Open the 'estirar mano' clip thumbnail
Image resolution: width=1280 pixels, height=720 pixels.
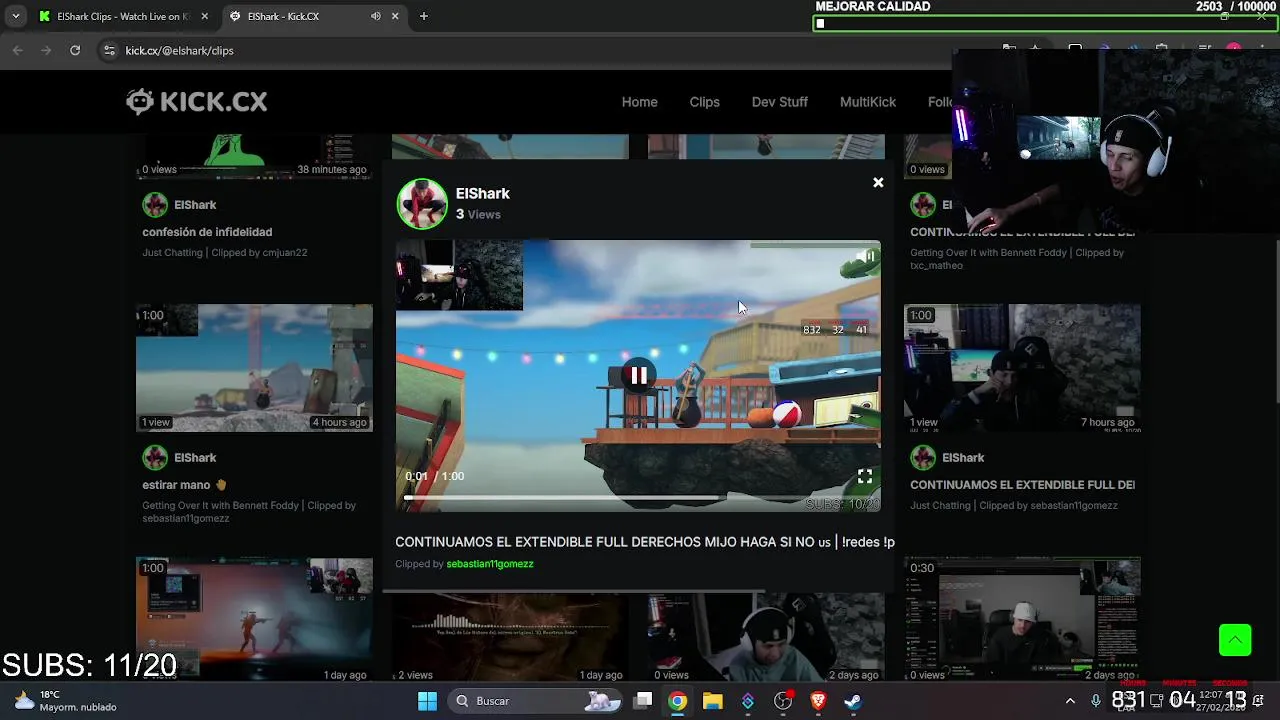[x=254, y=368]
